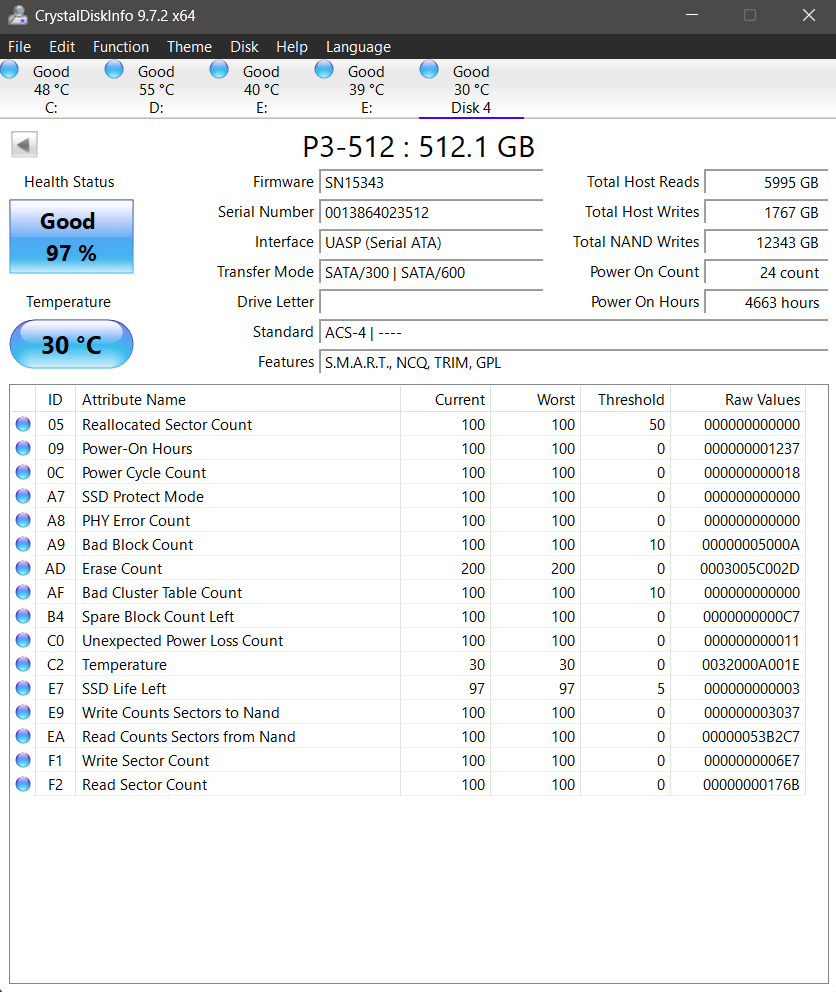Click the Worst column header
Viewport: 836px width, 992px height.
tap(535, 400)
